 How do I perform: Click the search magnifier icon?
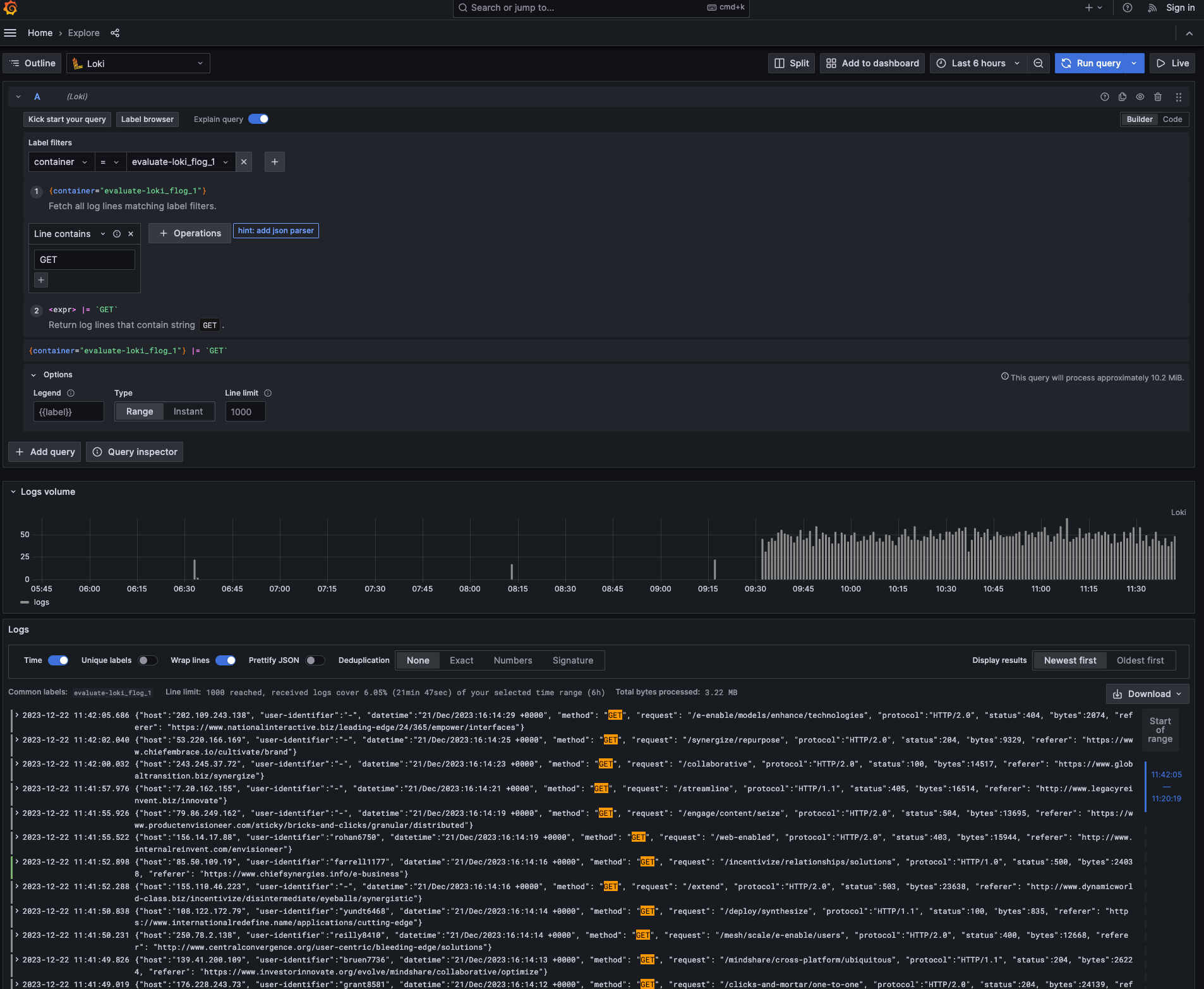click(463, 8)
